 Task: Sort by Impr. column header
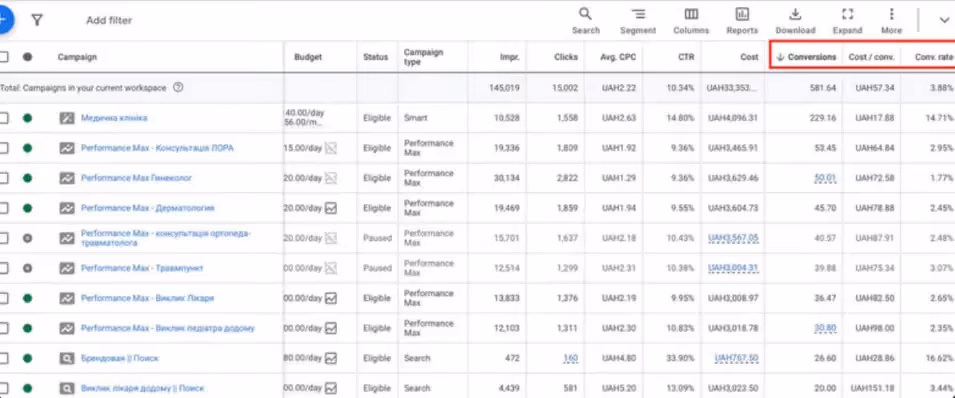(x=510, y=57)
